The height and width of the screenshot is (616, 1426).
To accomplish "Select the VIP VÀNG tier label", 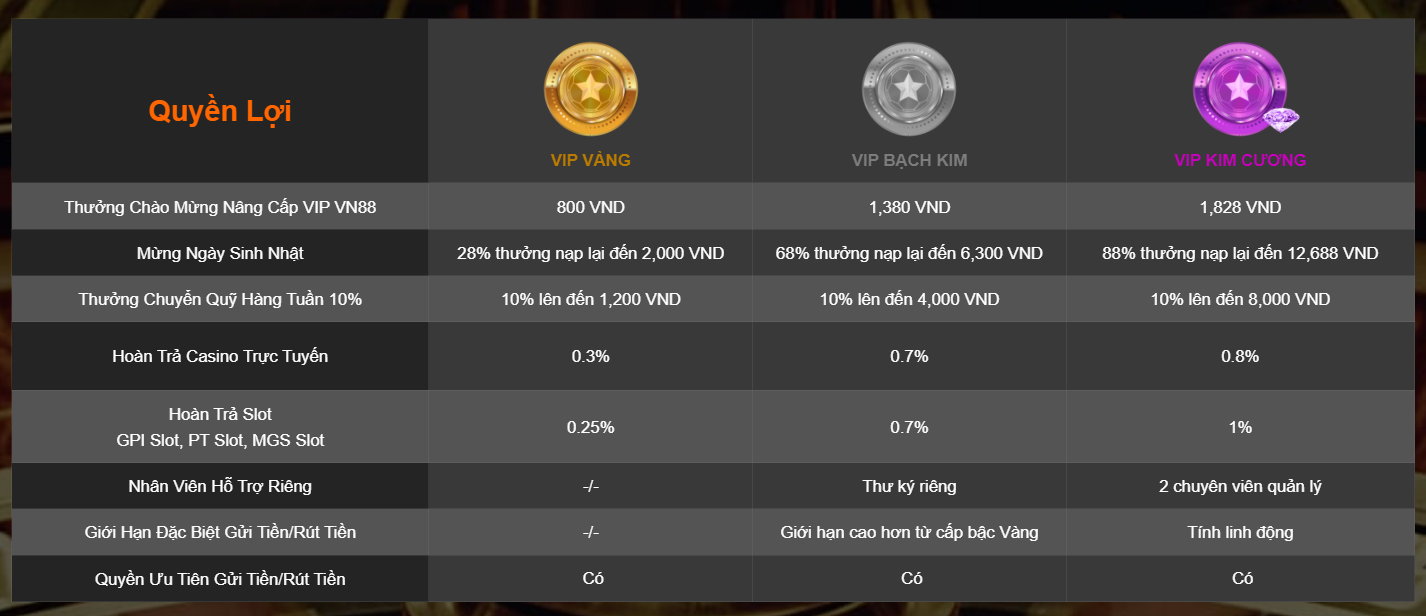I will (590, 160).
